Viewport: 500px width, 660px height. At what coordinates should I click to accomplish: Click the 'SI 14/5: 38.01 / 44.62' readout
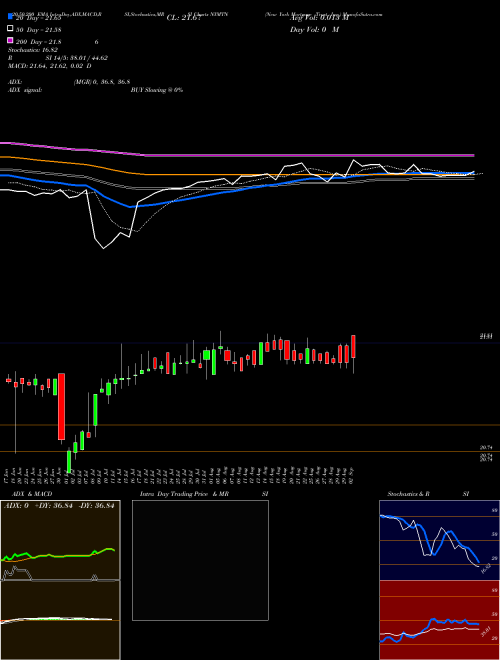click(x=77, y=58)
